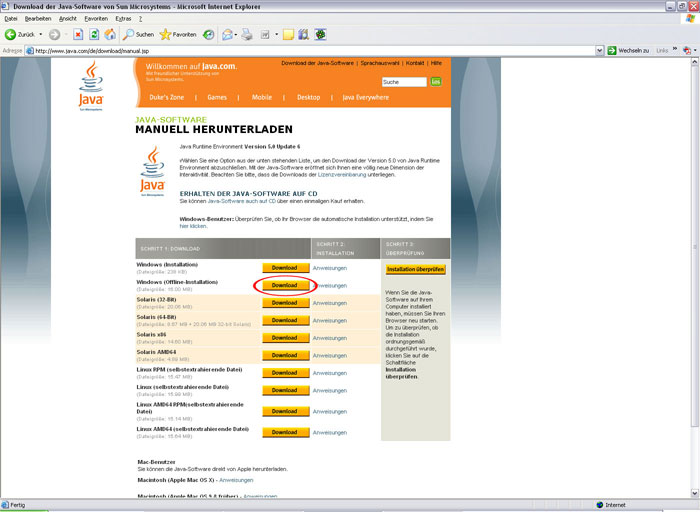The image size is (700, 512).
Task: Click the Links toolbar label
Action: tap(662, 51)
